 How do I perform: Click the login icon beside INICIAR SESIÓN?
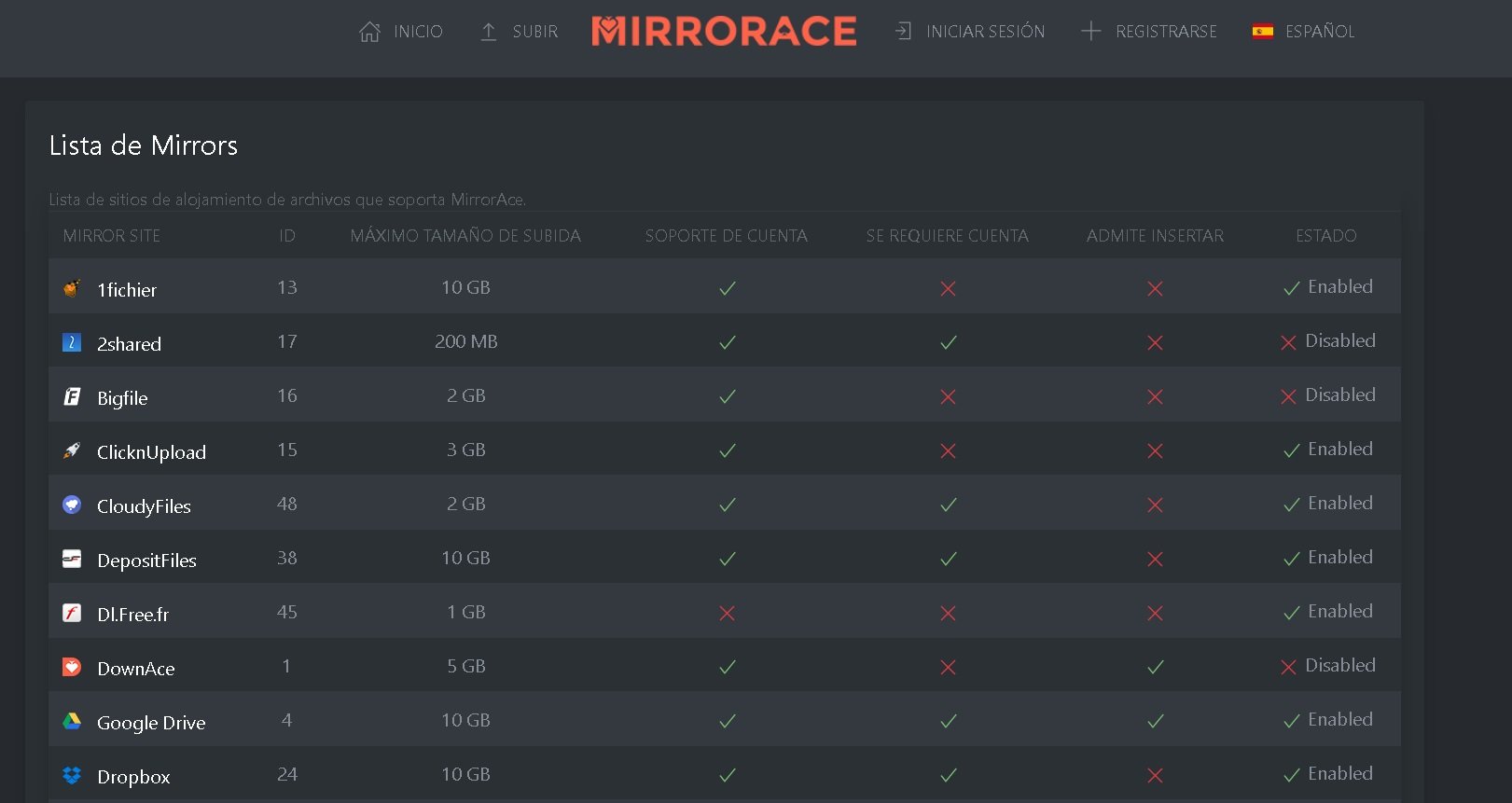tap(903, 31)
